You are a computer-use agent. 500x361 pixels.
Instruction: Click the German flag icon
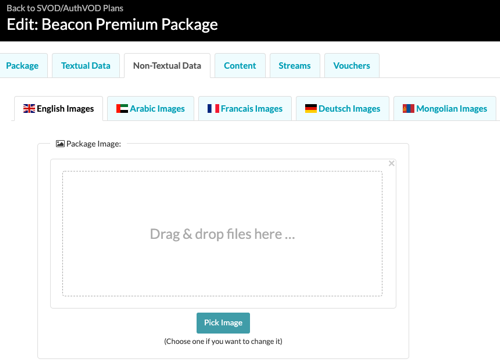pos(311,109)
